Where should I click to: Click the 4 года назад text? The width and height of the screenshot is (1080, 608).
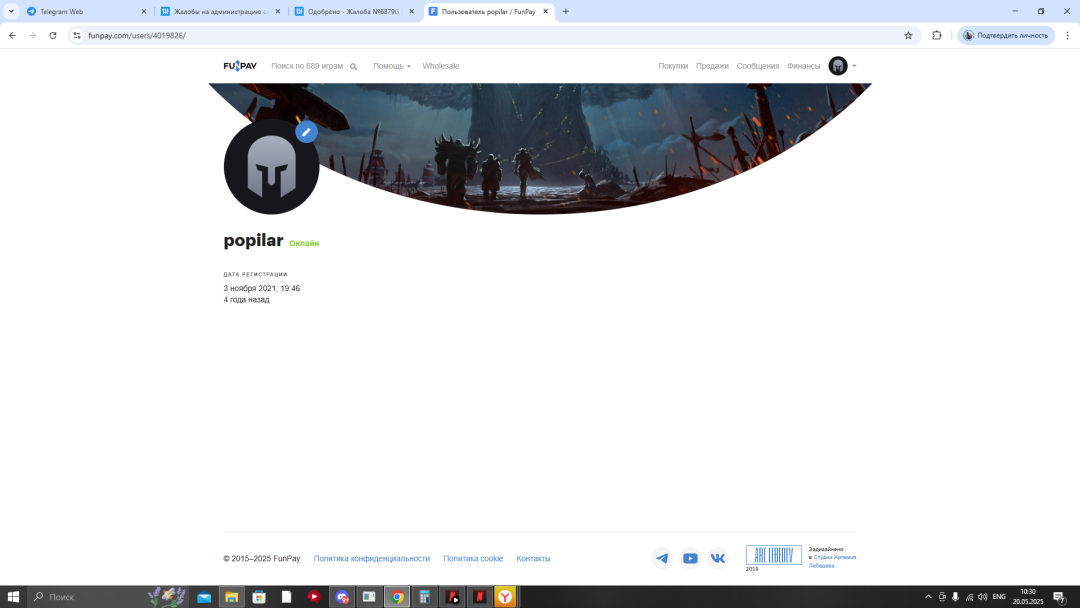247,300
